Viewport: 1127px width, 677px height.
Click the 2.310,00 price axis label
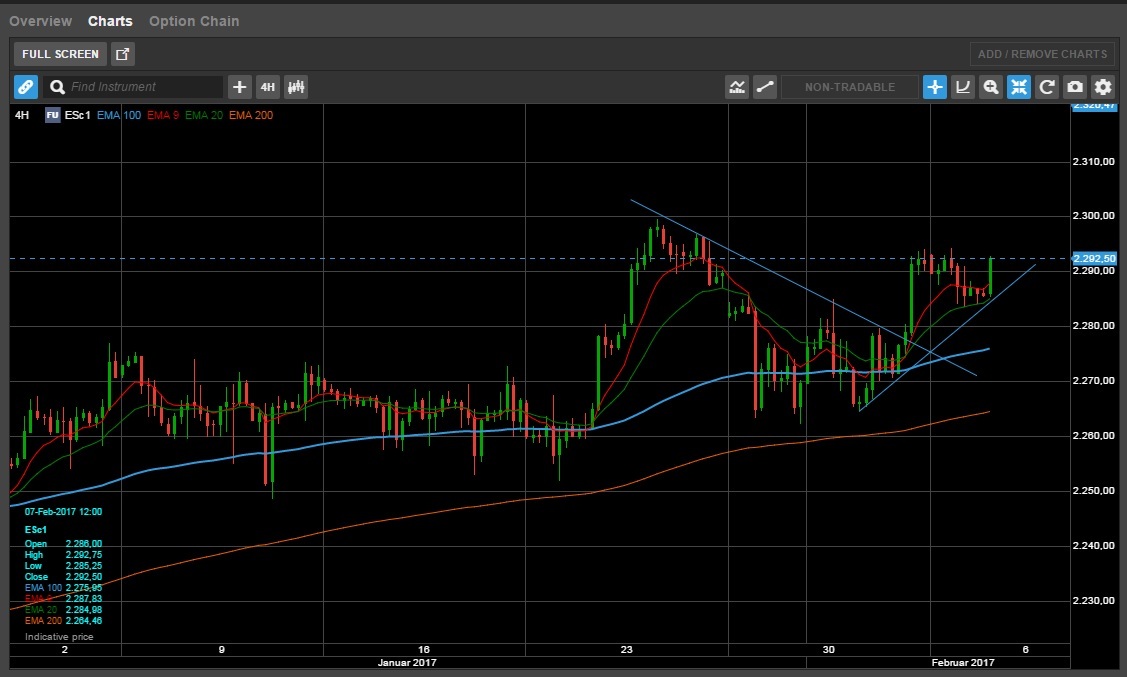click(1093, 162)
